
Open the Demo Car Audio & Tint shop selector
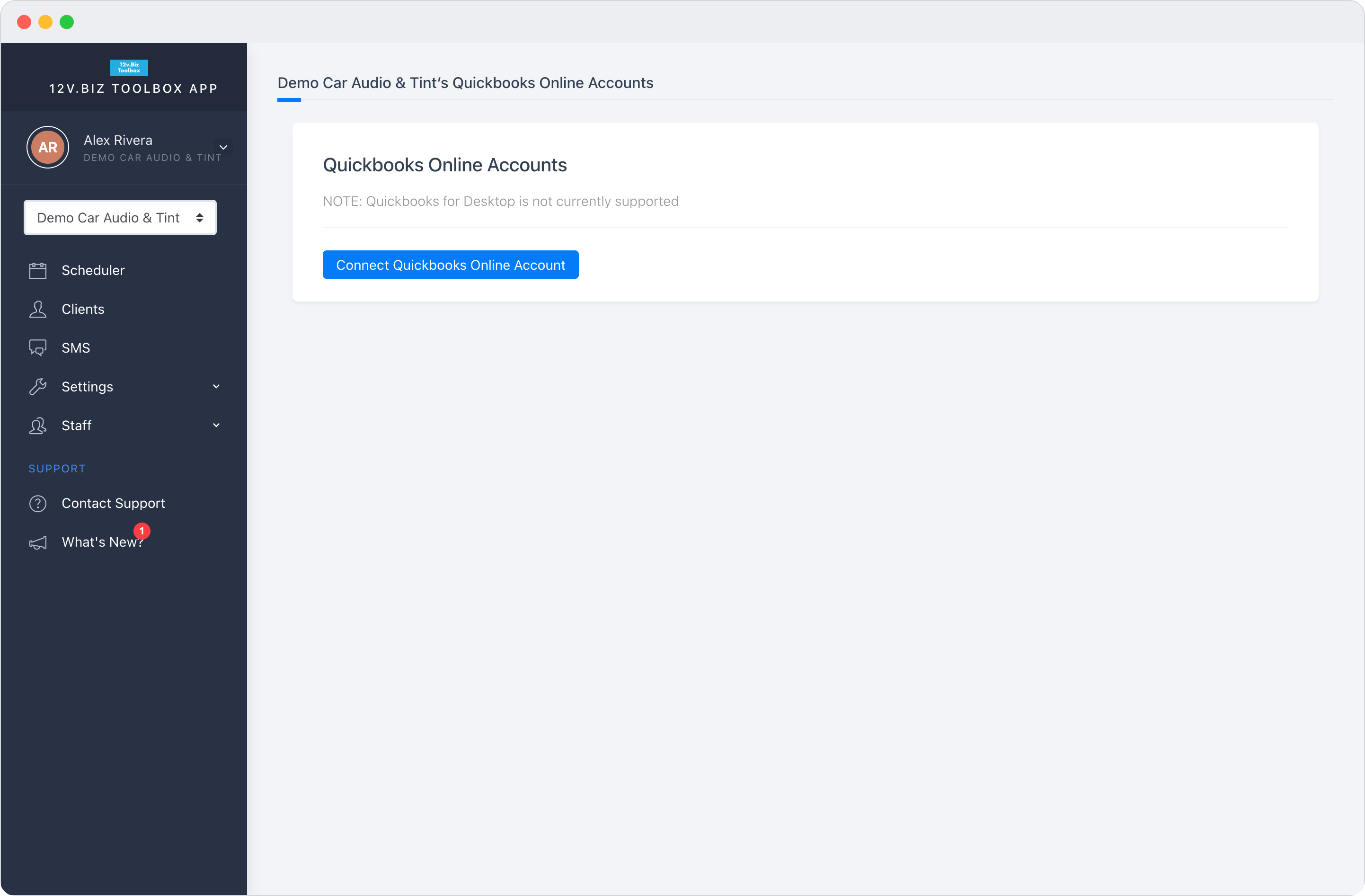click(x=120, y=217)
